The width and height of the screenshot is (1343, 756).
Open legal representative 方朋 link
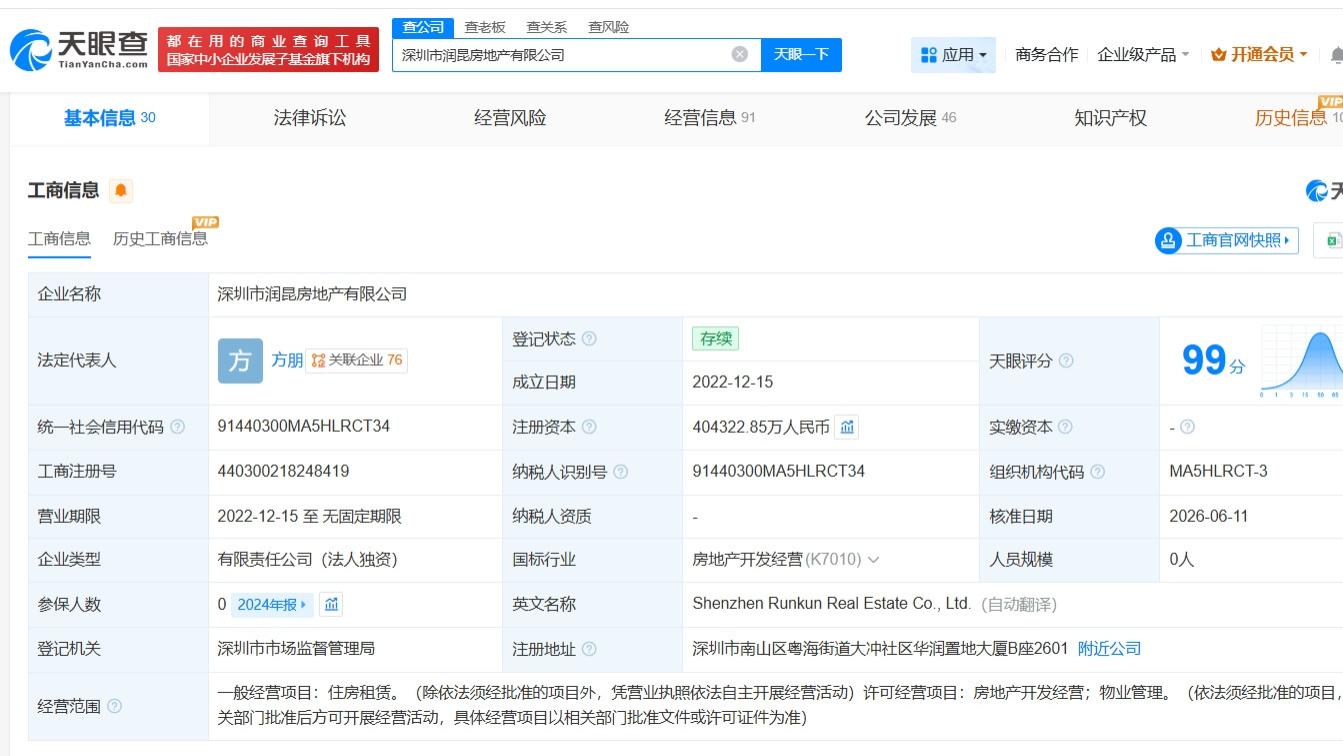coord(287,360)
